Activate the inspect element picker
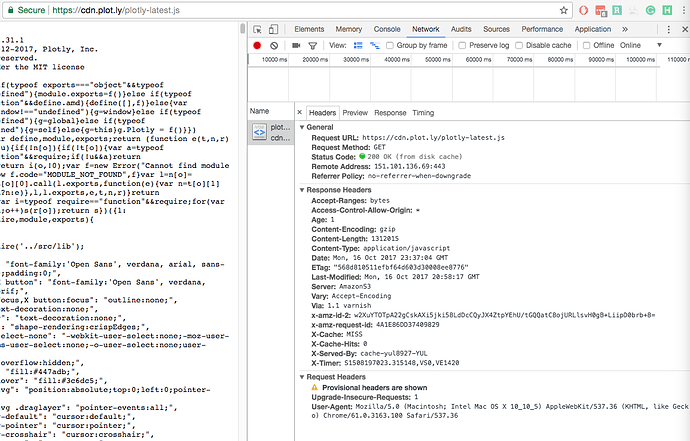The height and width of the screenshot is (441, 690). coord(257,29)
